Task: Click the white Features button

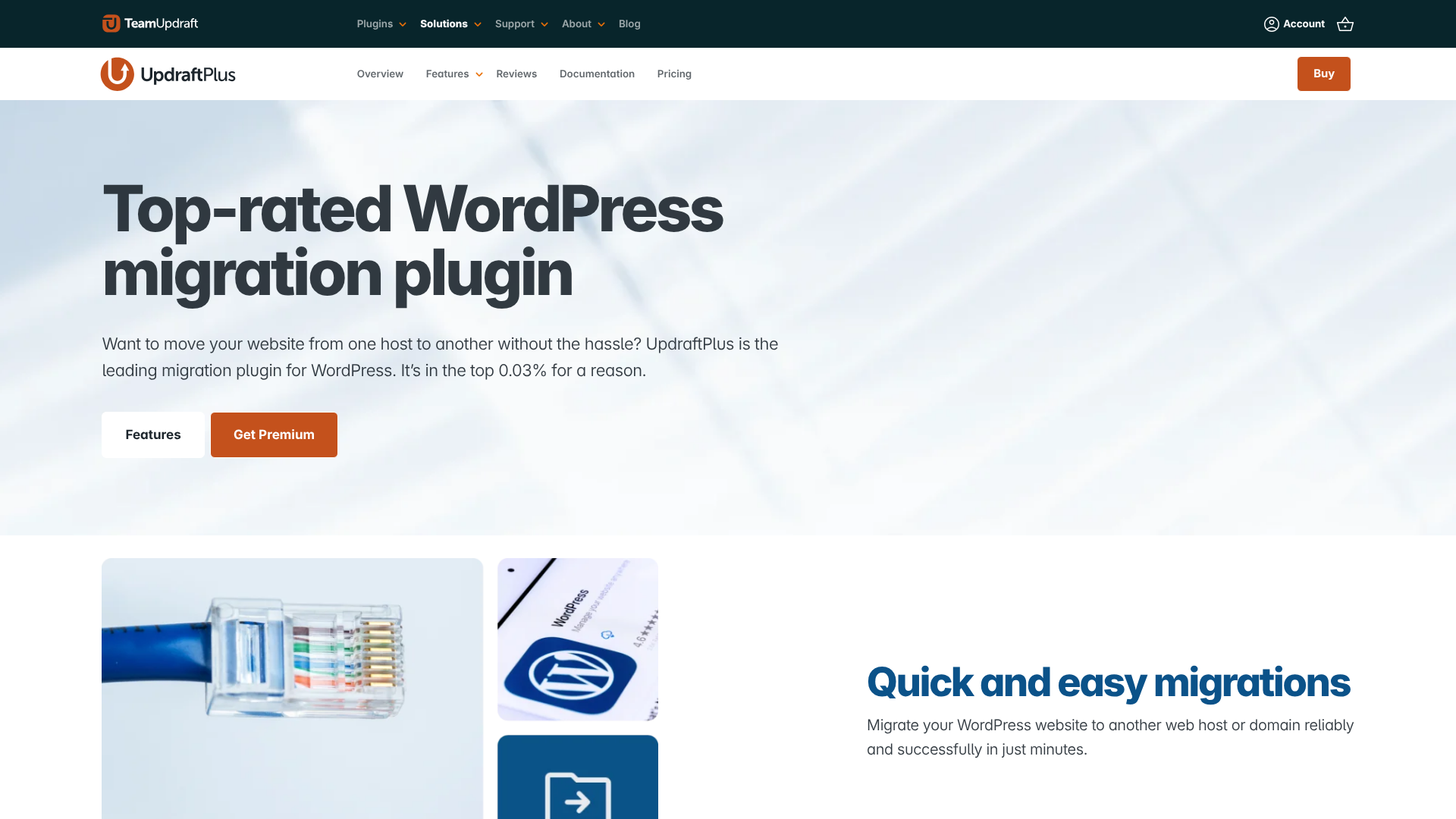Action: (x=152, y=435)
